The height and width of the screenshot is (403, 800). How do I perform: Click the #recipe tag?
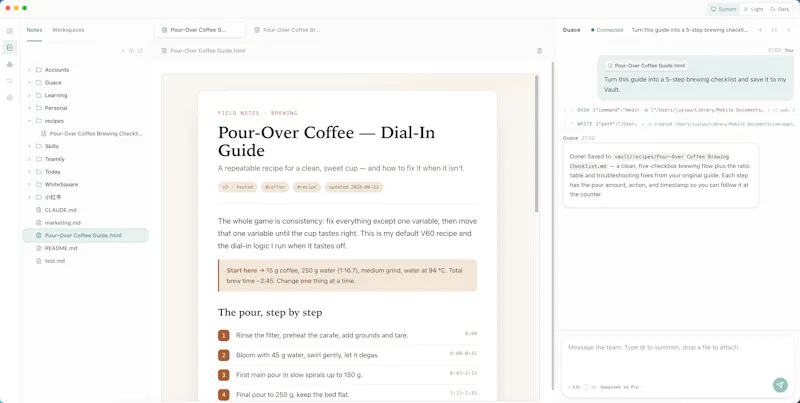(x=307, y=187)
